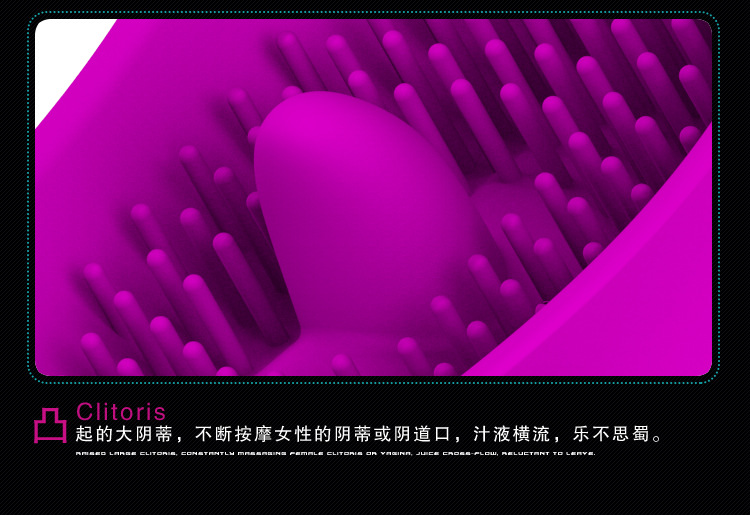
Task: Select the white Chinese description line
Action: click(x=370, y=435)
